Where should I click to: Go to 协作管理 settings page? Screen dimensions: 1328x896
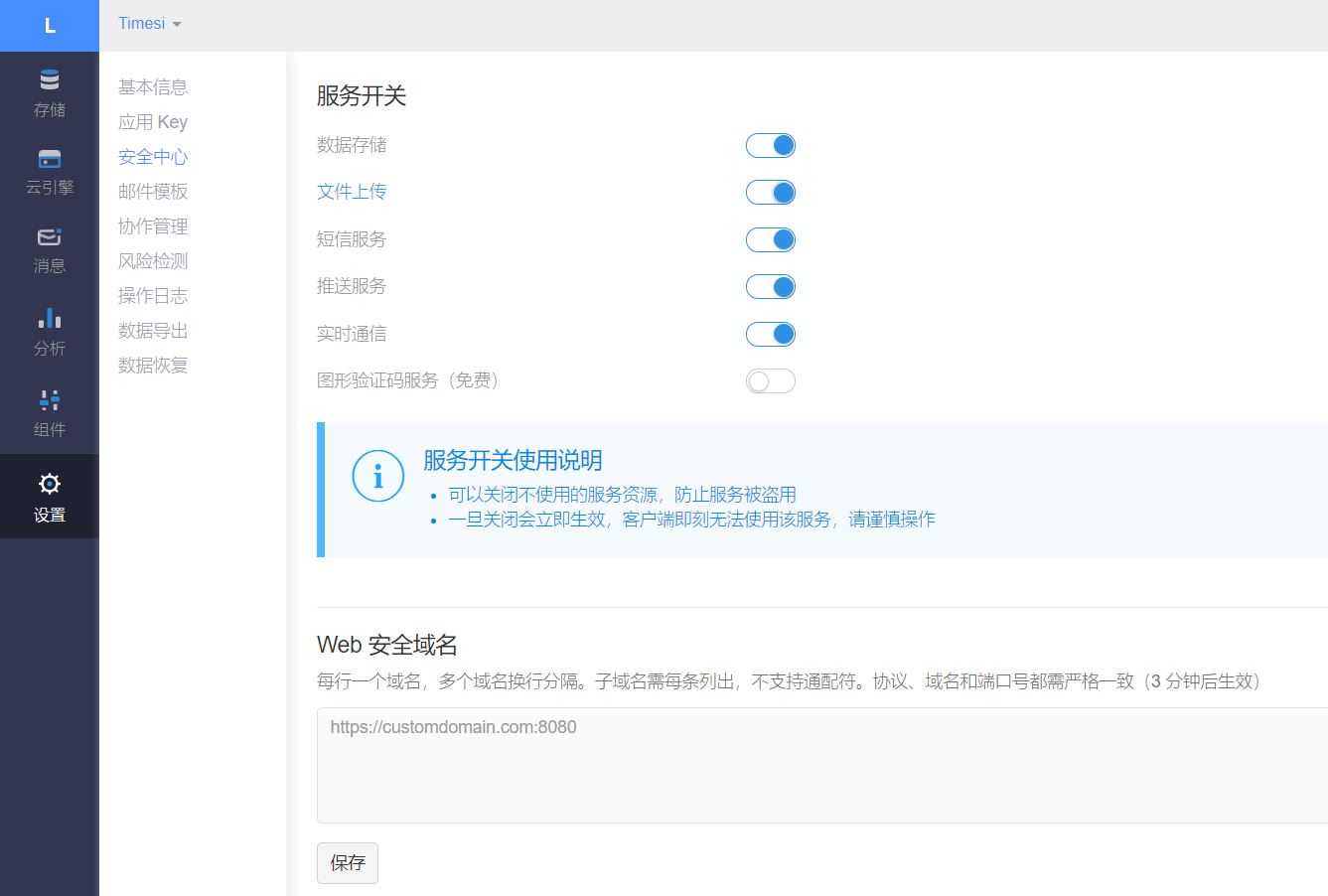coord(153,226)
